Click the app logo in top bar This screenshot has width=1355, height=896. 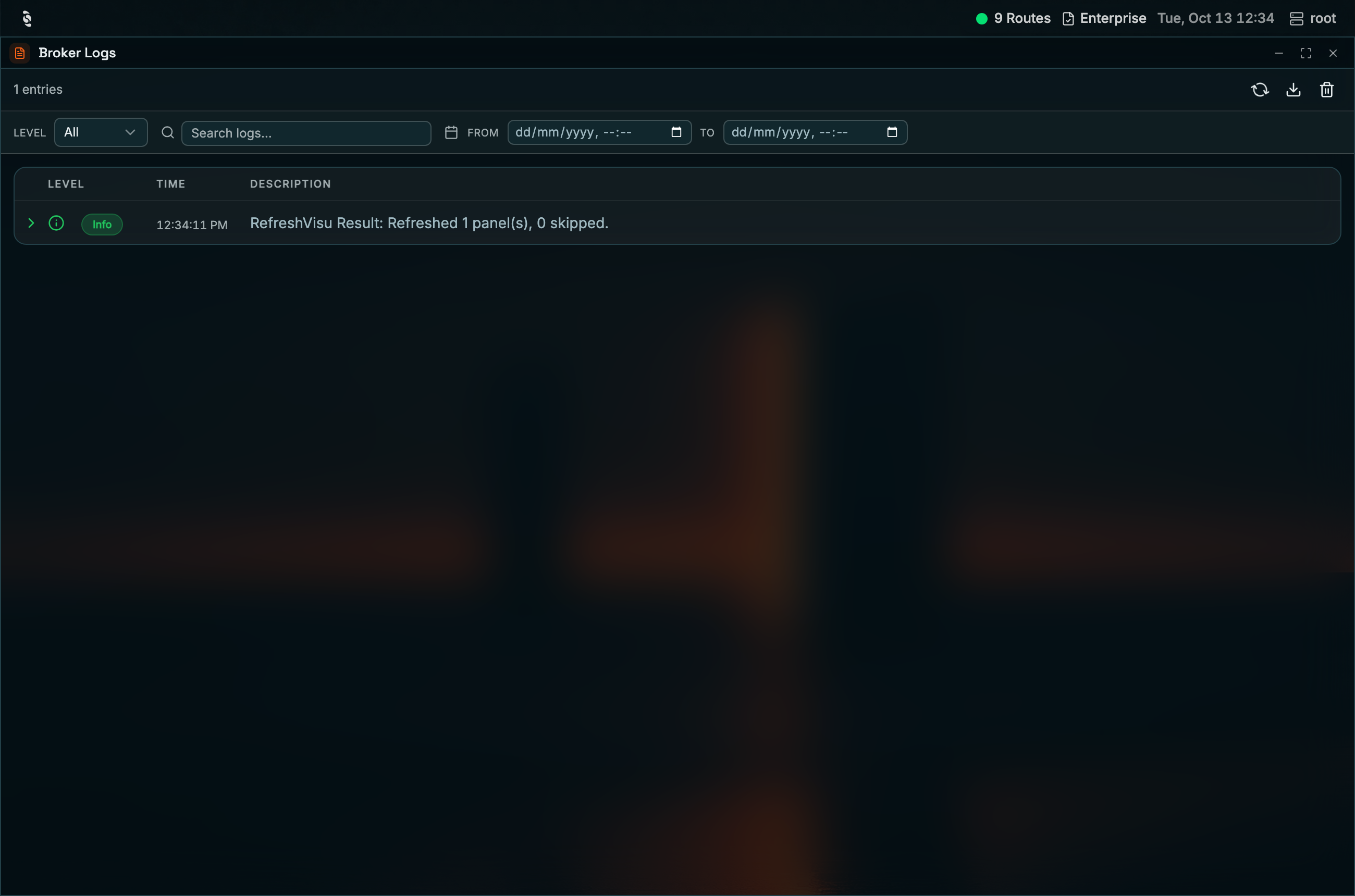coord(27,19)
